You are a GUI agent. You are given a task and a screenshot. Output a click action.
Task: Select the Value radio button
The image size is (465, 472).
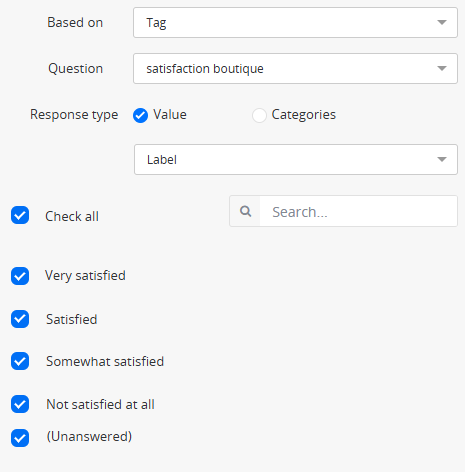click(x=140, y=115)
